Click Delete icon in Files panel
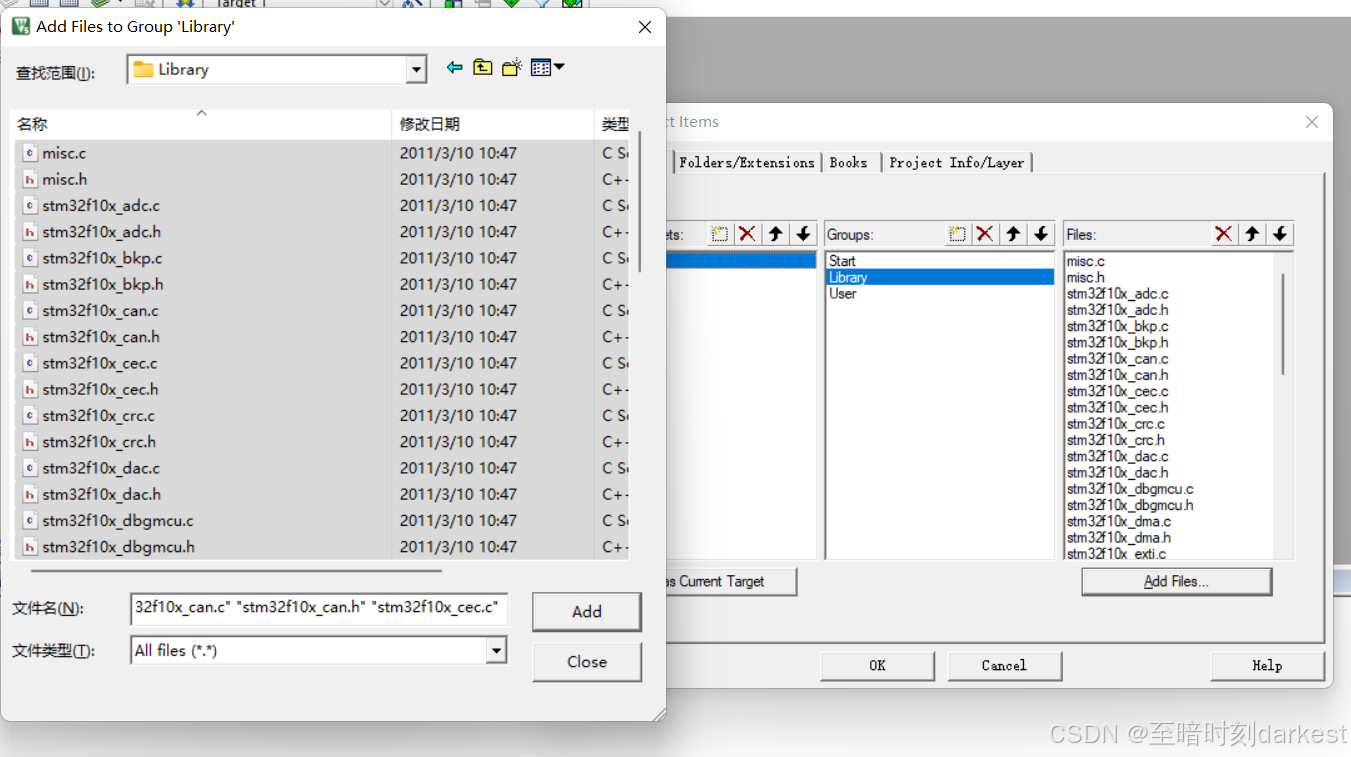Screen dimensions: 1351x757 tap(1224, 234)
